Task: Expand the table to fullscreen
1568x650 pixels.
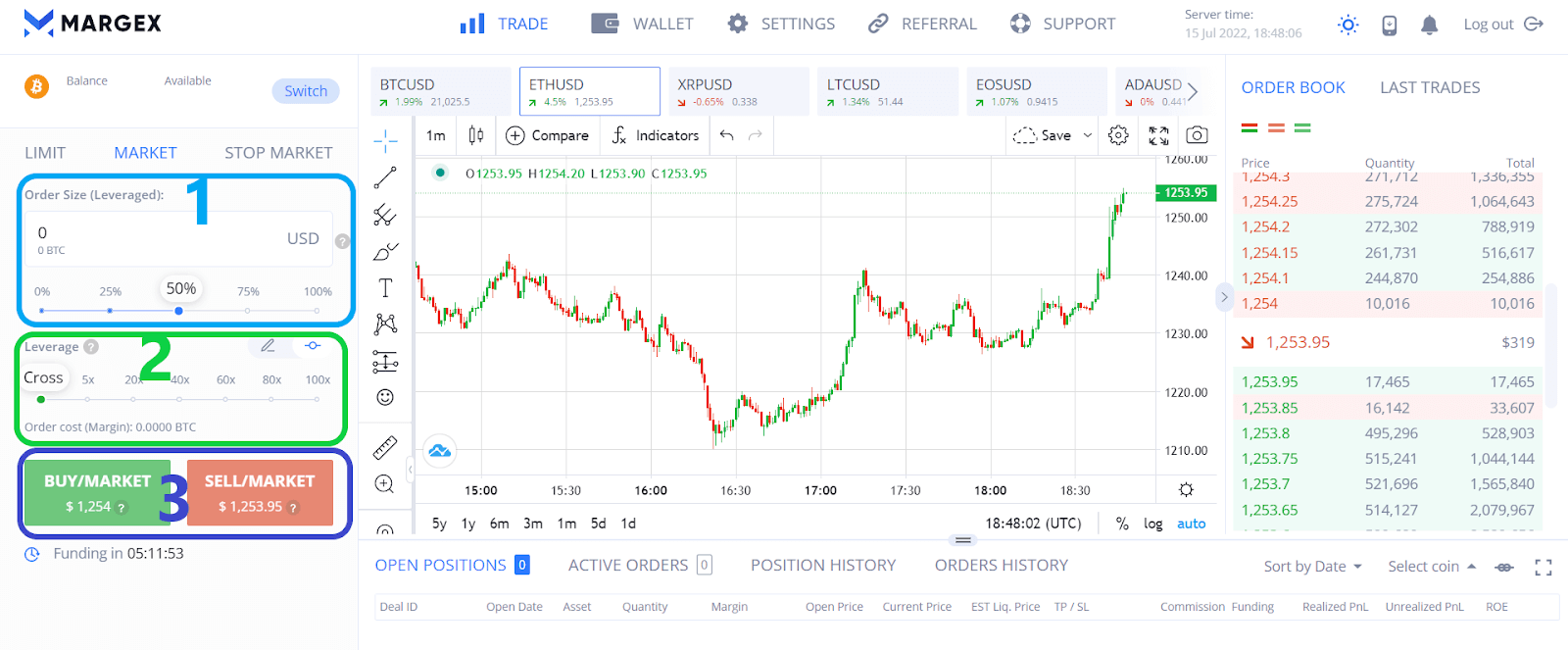Action: 1543,567
